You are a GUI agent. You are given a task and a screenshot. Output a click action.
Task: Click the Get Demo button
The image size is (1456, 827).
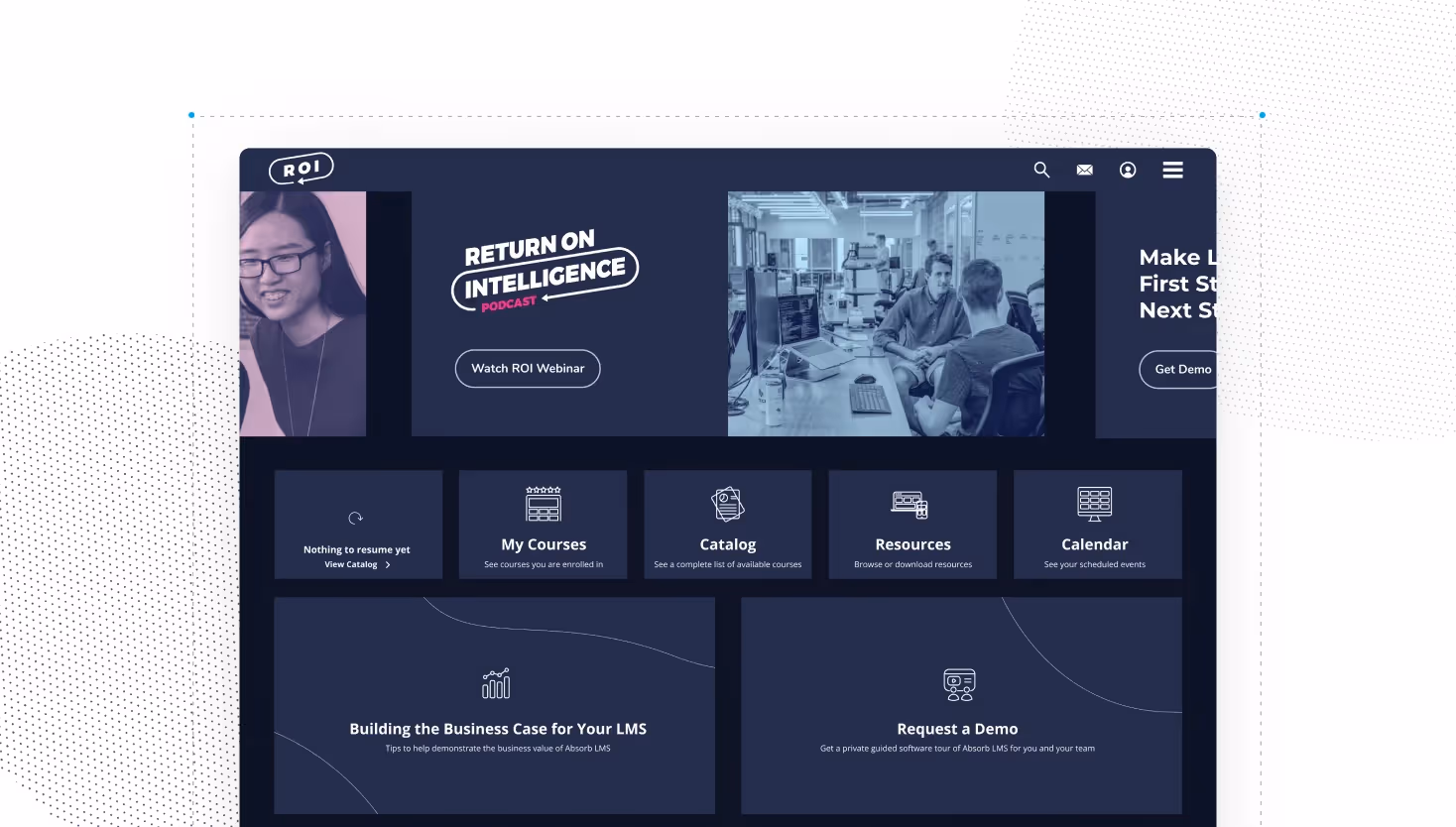coord(1180,369)
